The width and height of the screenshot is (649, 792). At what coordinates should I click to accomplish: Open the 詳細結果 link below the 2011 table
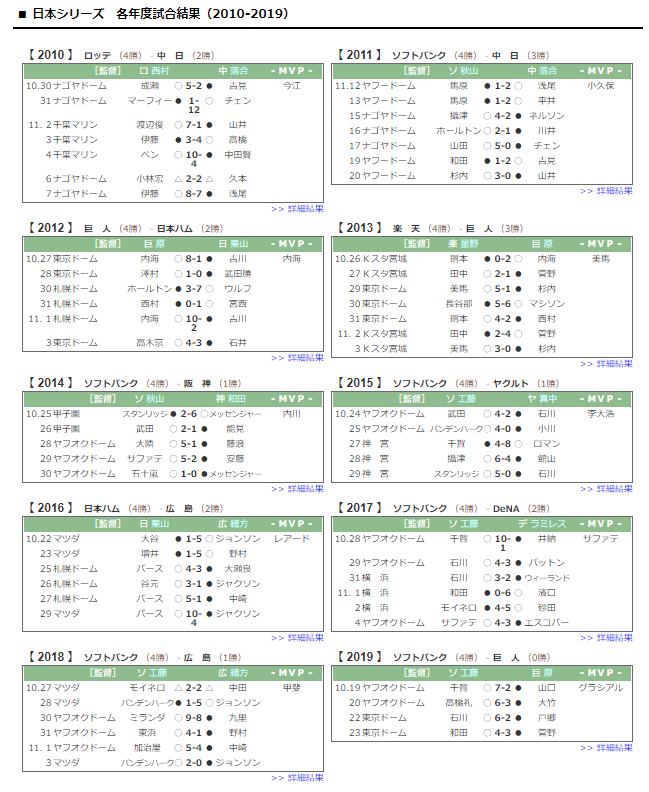click(x=607, y=191)
